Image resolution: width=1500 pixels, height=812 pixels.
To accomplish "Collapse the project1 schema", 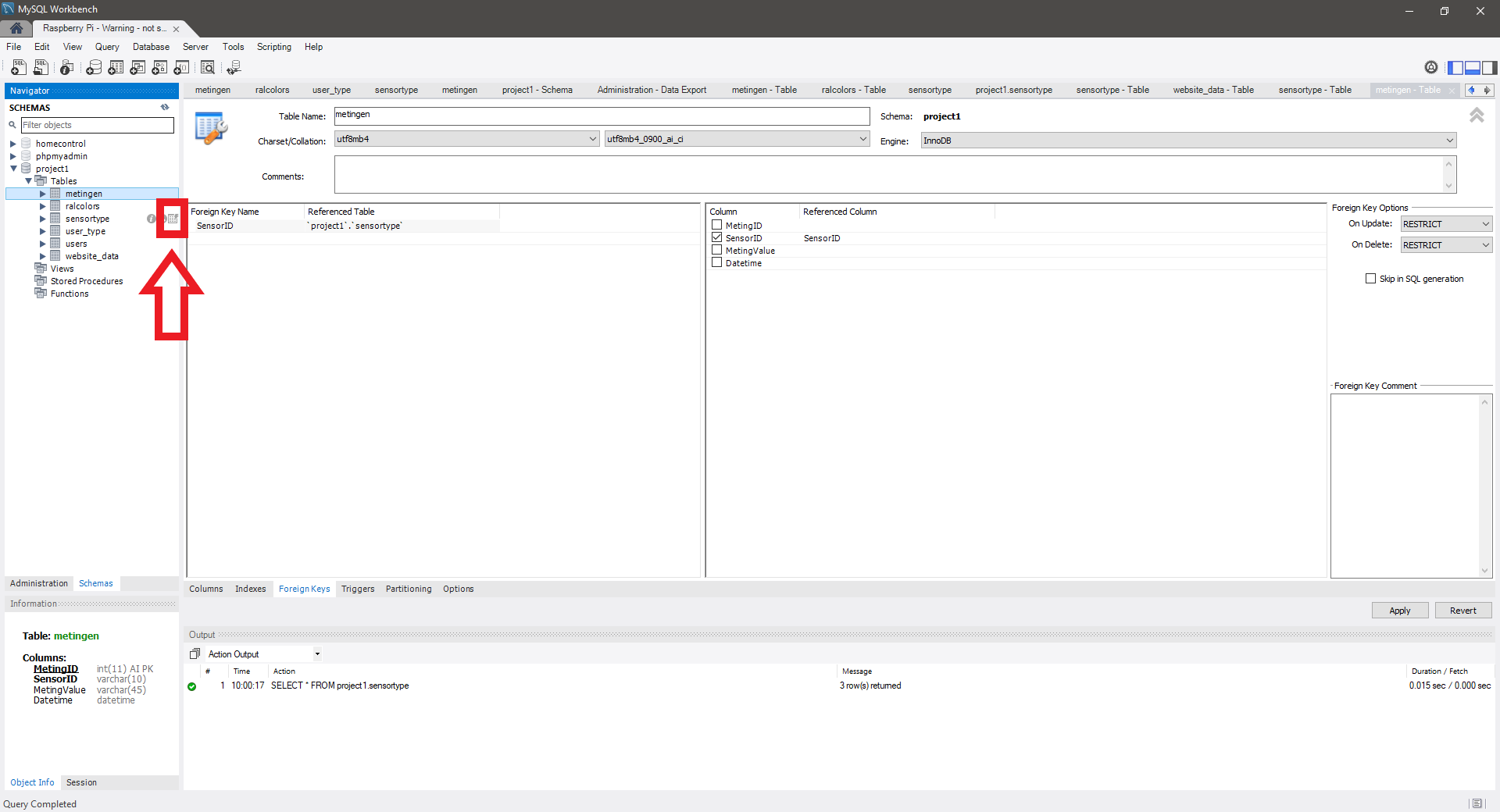I will (x=13, y=169).
